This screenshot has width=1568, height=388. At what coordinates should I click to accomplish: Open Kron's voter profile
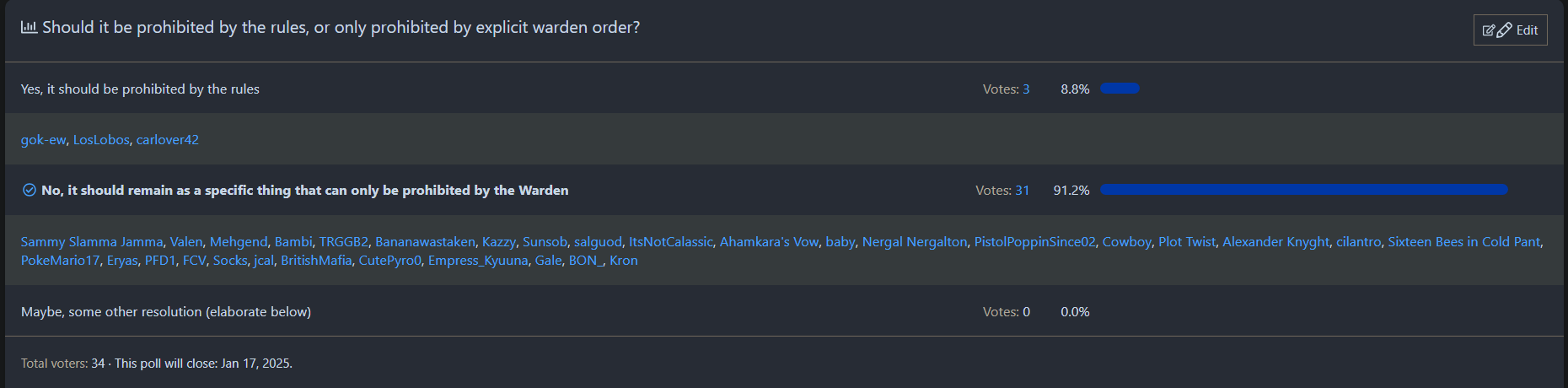[624, 261]
